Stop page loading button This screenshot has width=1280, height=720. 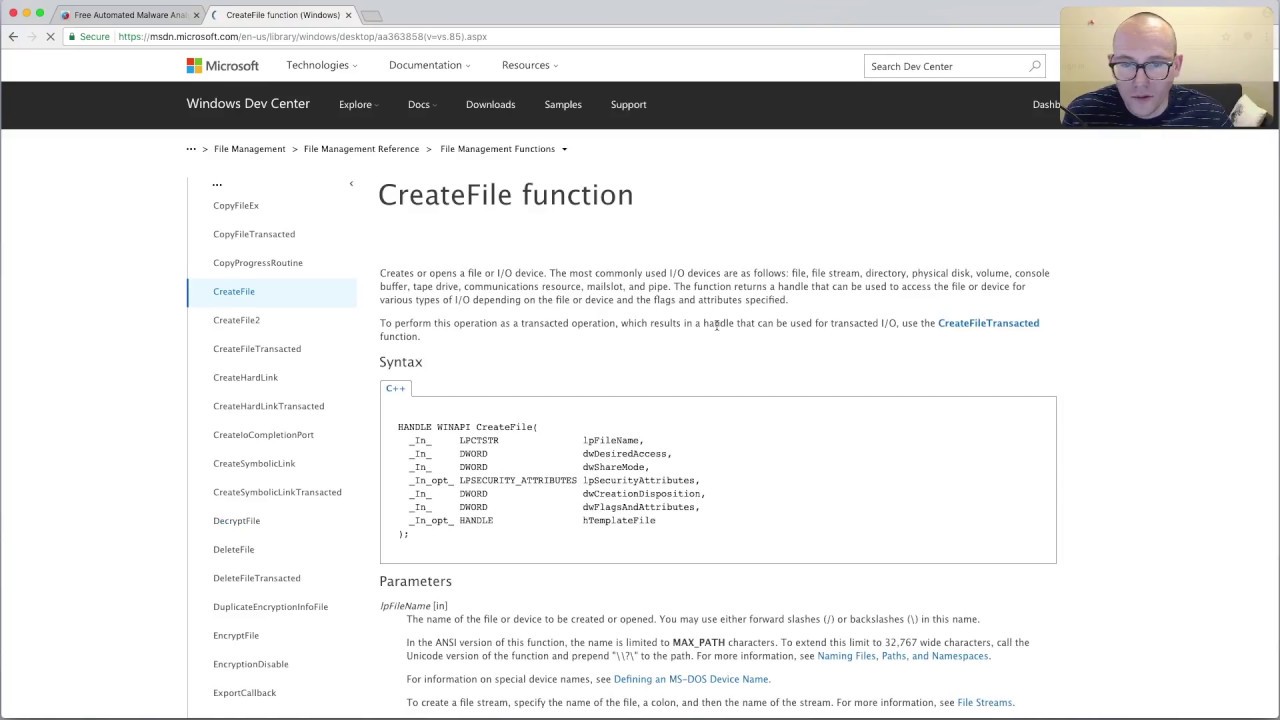coord(50,36)
